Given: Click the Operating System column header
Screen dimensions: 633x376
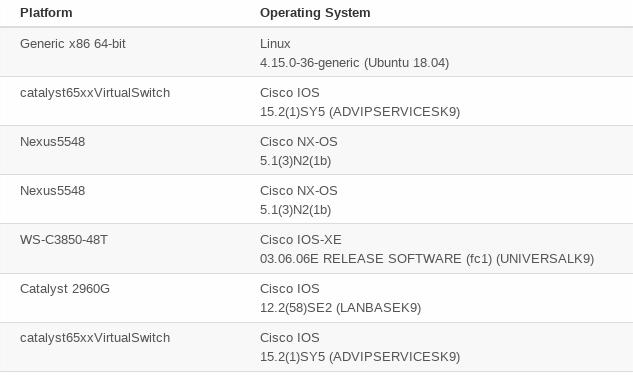Looking at the screenshot, I should [x=315, y=13].
